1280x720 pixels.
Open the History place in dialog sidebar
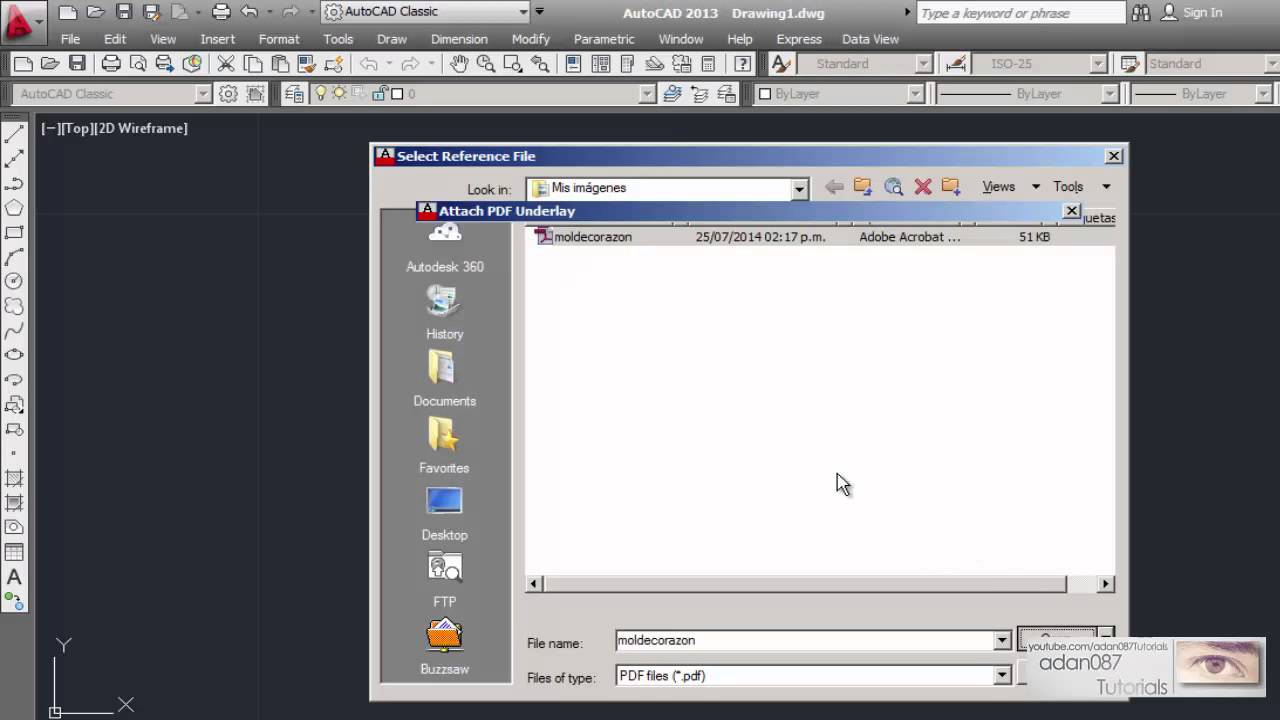coord(445,312)
